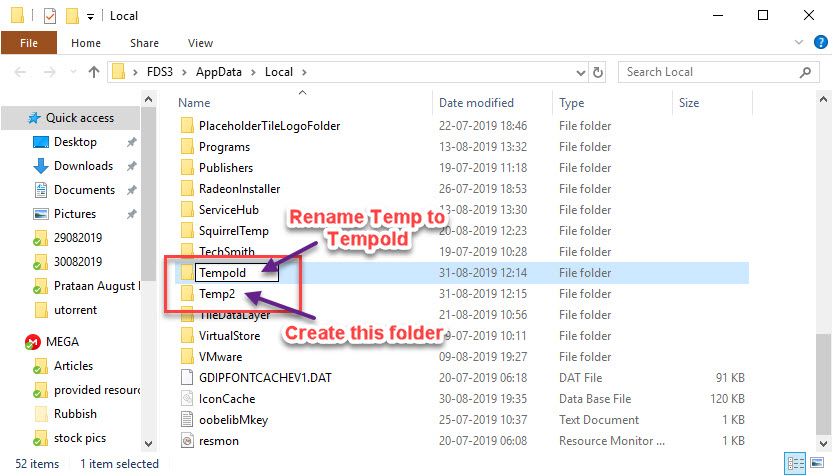Select the RadeonInstaller folder icon
This screenshot has width=833, height=476.
[187, 189]
